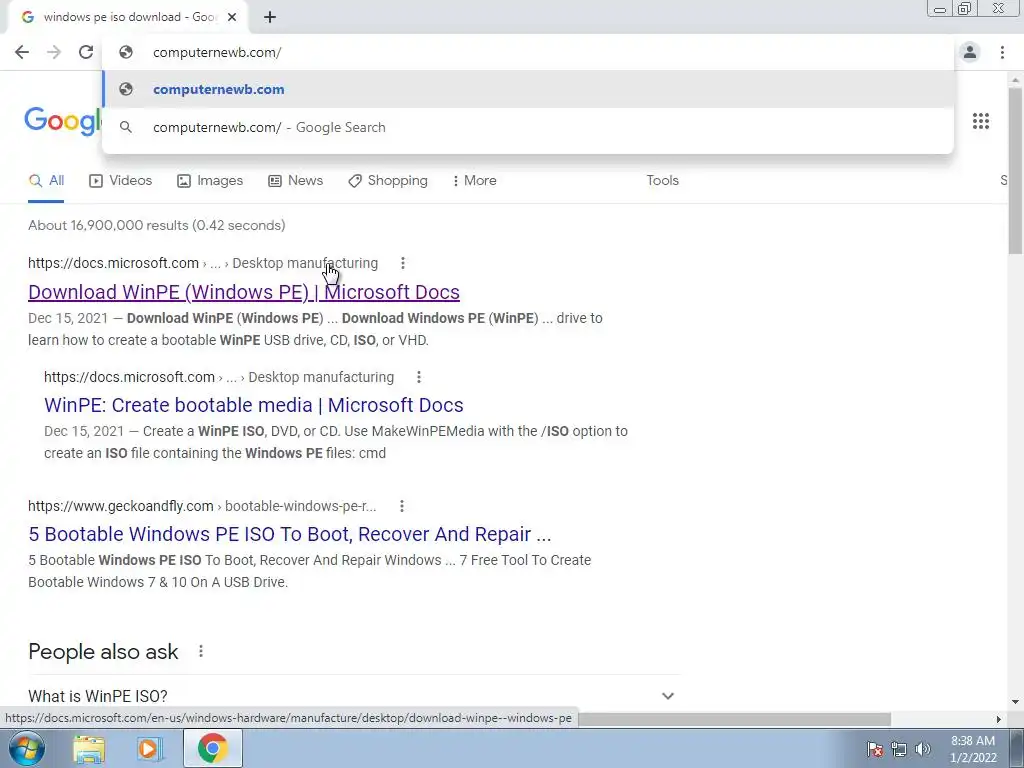Open Windows Explorer from the taskbar

(89, 748)
